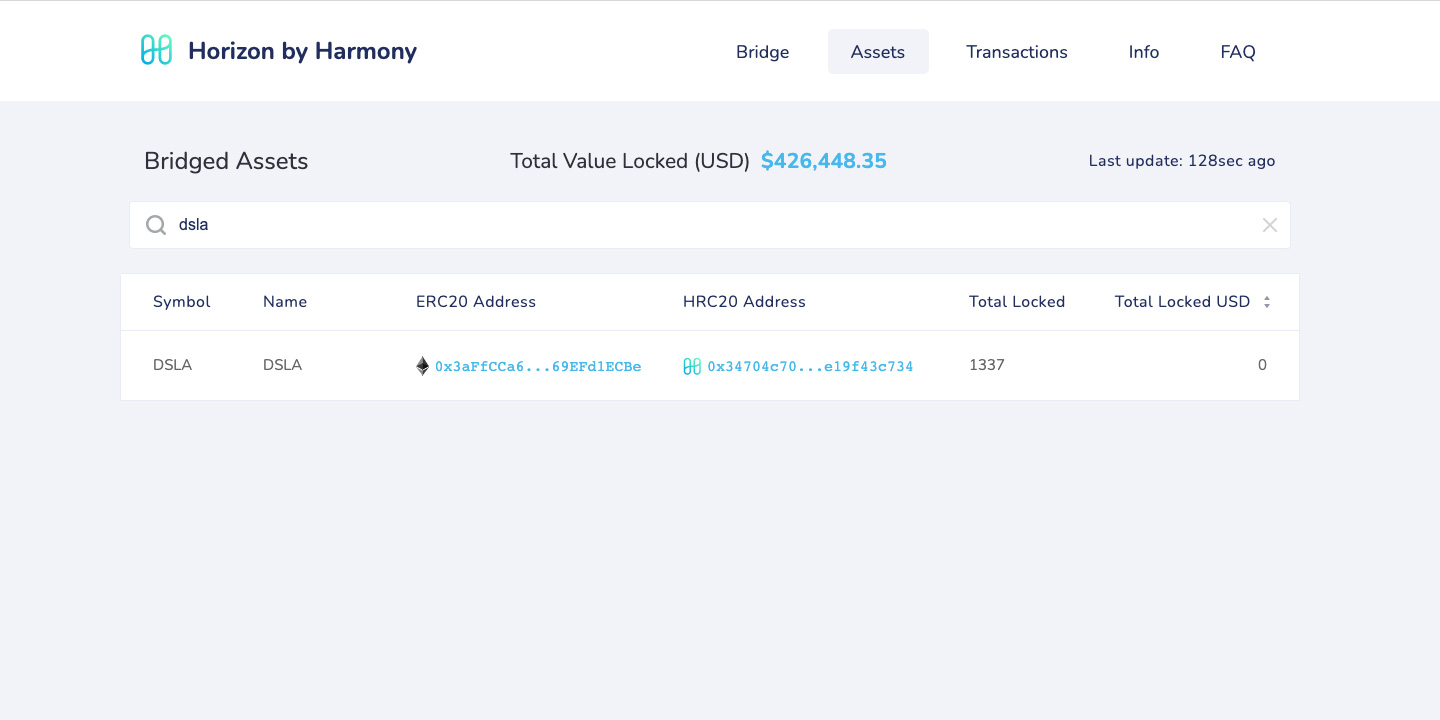Sort by Total Locked USD arrows
The height and width of the screenshot is (720, 1440).
1267,302
